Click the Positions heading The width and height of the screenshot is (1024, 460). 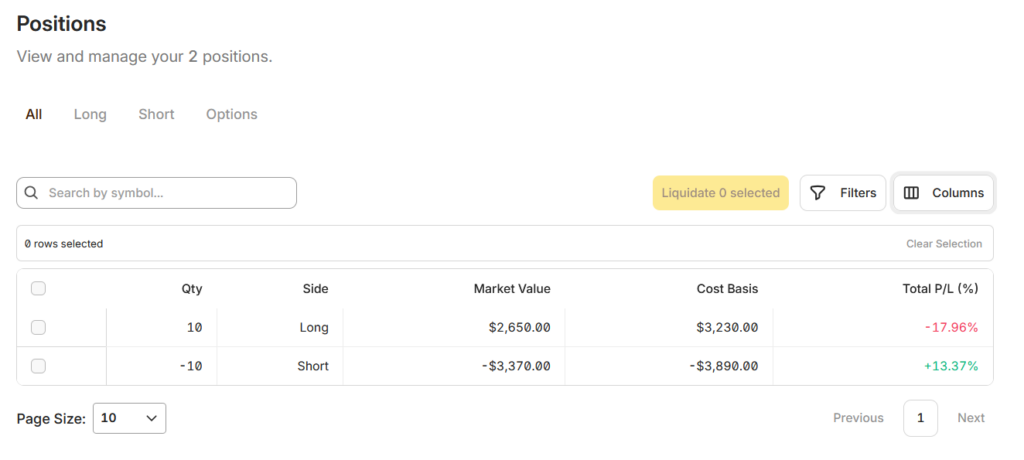click(x=61, y=24)
